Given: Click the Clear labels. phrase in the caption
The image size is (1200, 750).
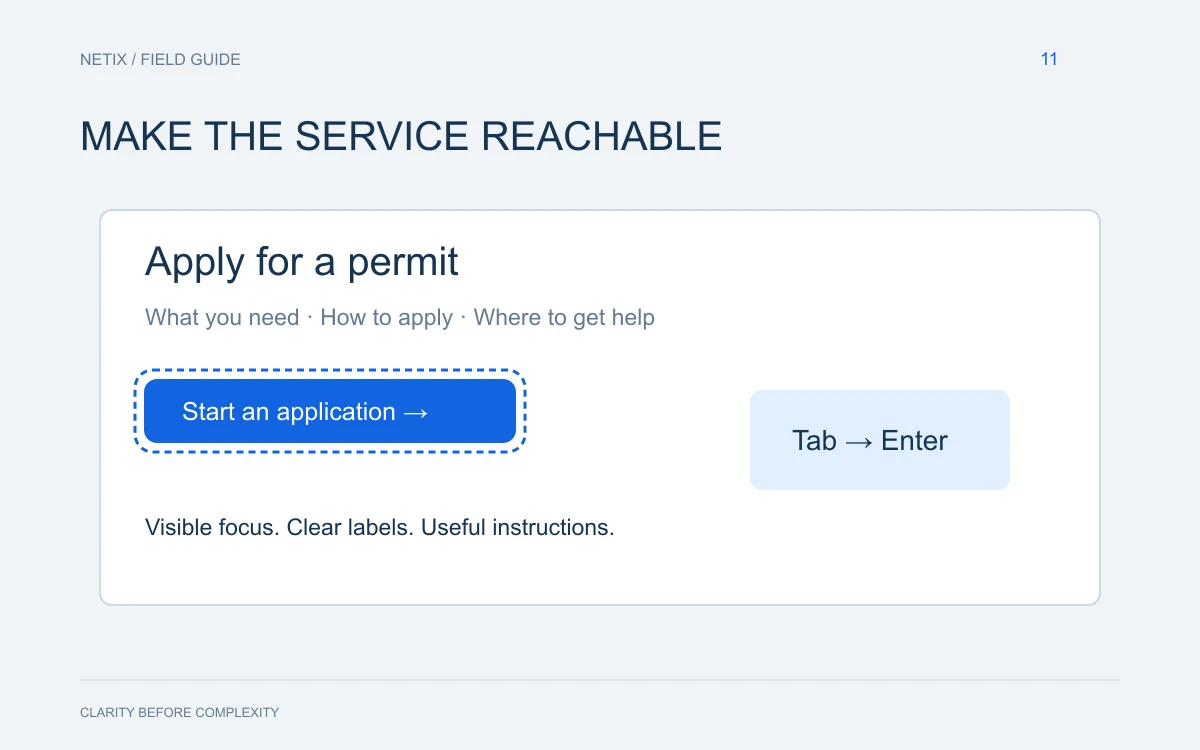Looking at the screenshot, I should tap(350, 527).
